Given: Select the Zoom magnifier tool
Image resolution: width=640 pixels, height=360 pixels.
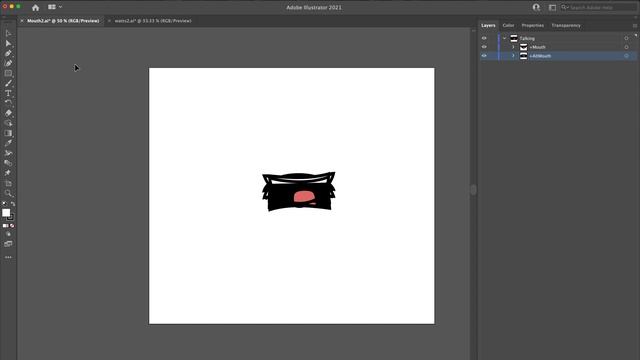Looking at the screenshot, I should [x=8, y=193].
